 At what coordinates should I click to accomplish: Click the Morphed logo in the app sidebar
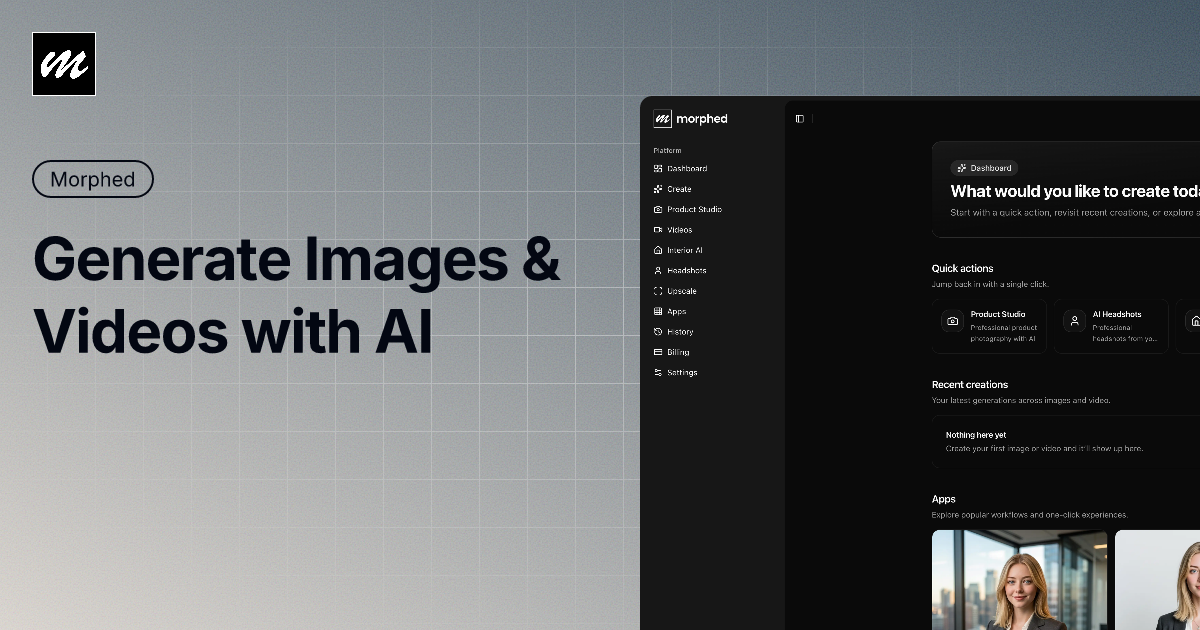click(690, 119)
